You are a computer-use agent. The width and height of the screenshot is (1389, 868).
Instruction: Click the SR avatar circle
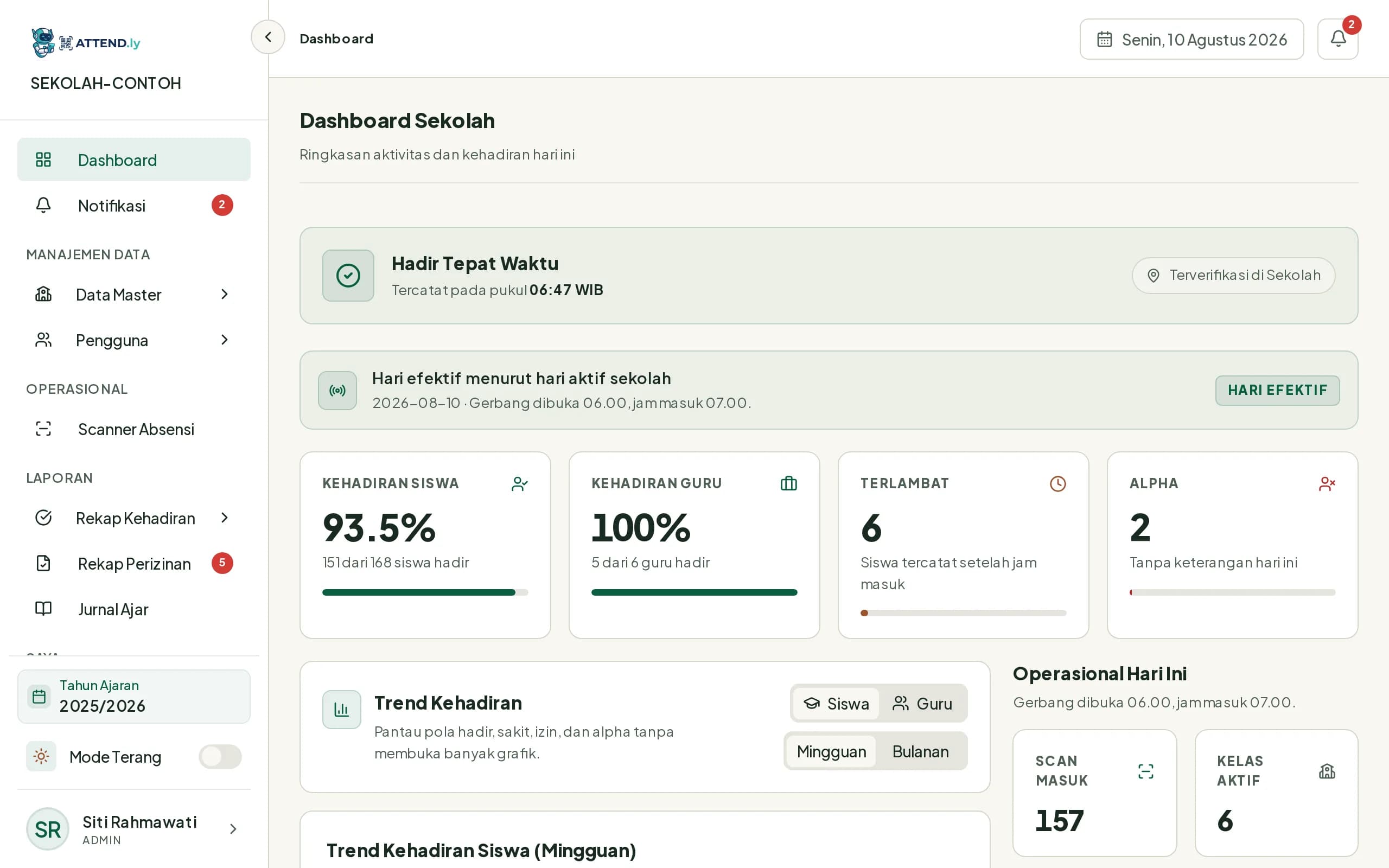pyautogui.click(x=48, y=829)
